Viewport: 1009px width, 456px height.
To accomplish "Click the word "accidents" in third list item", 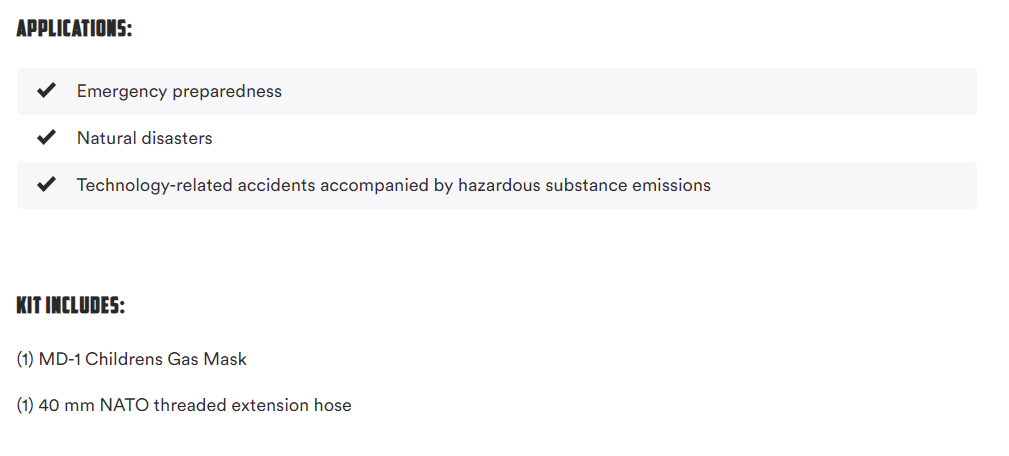I will (x=277, y=185).
